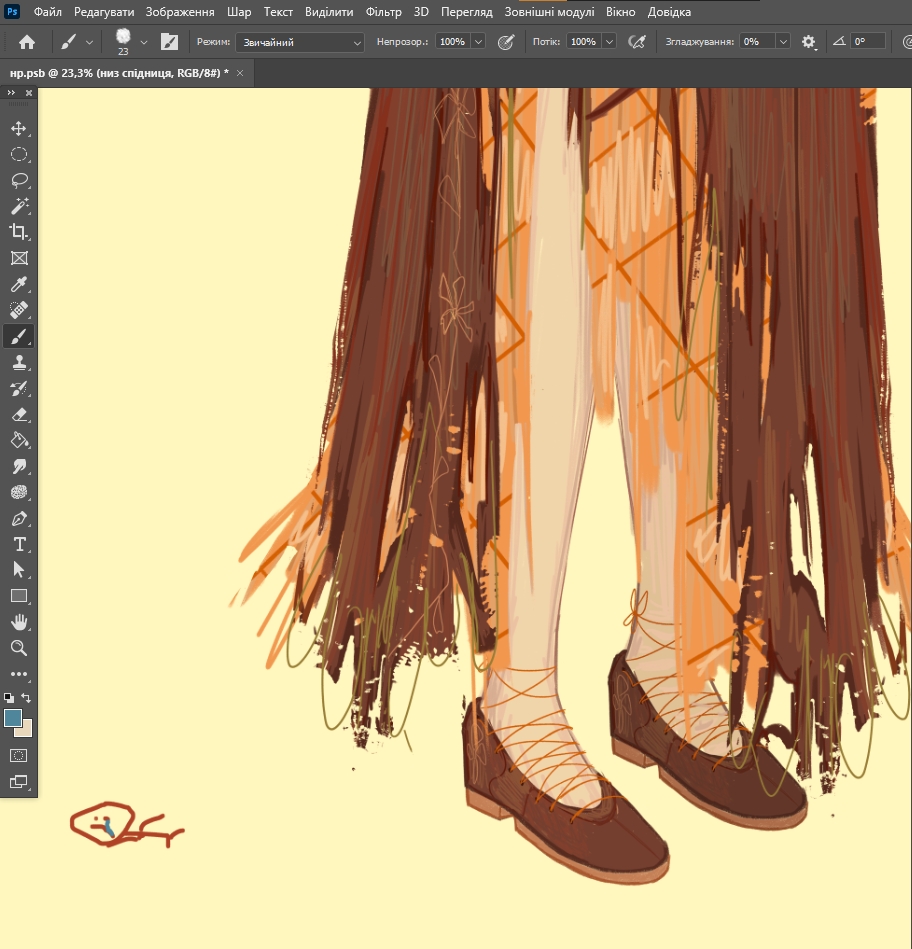
Task: Swap foreground and background colors
Action: (x=27, y=697)
